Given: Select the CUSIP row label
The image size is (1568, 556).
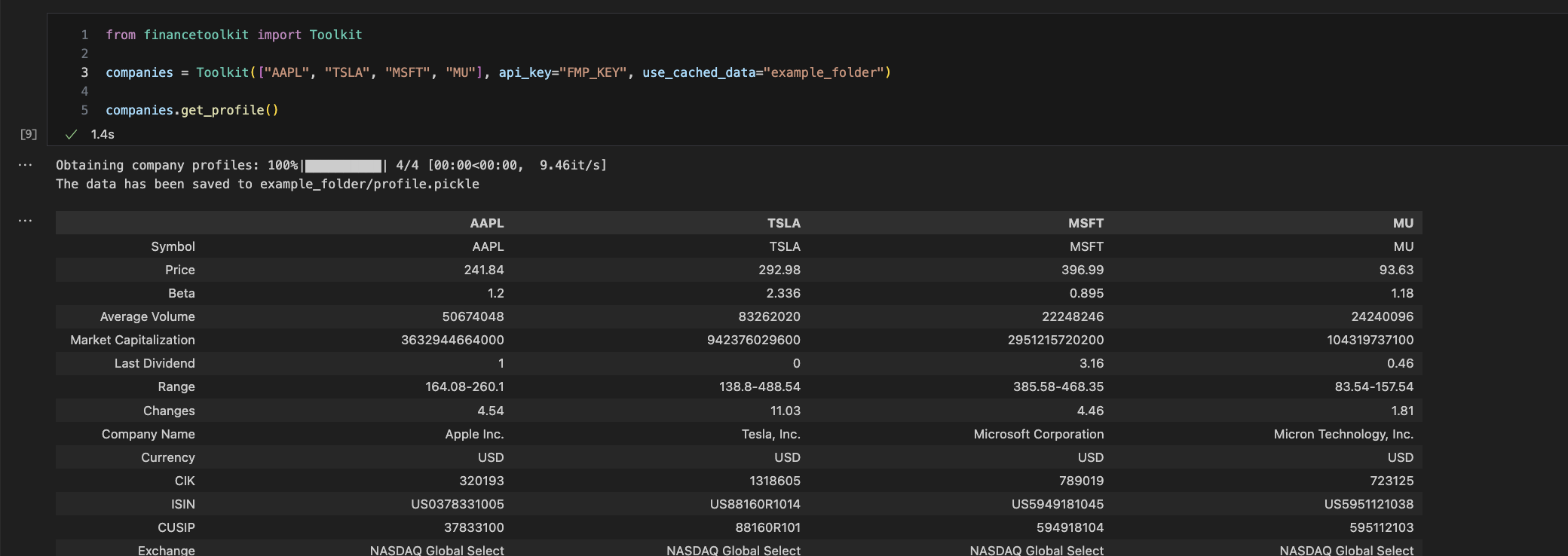Looking at the screenshot, I should click(176, 527).
